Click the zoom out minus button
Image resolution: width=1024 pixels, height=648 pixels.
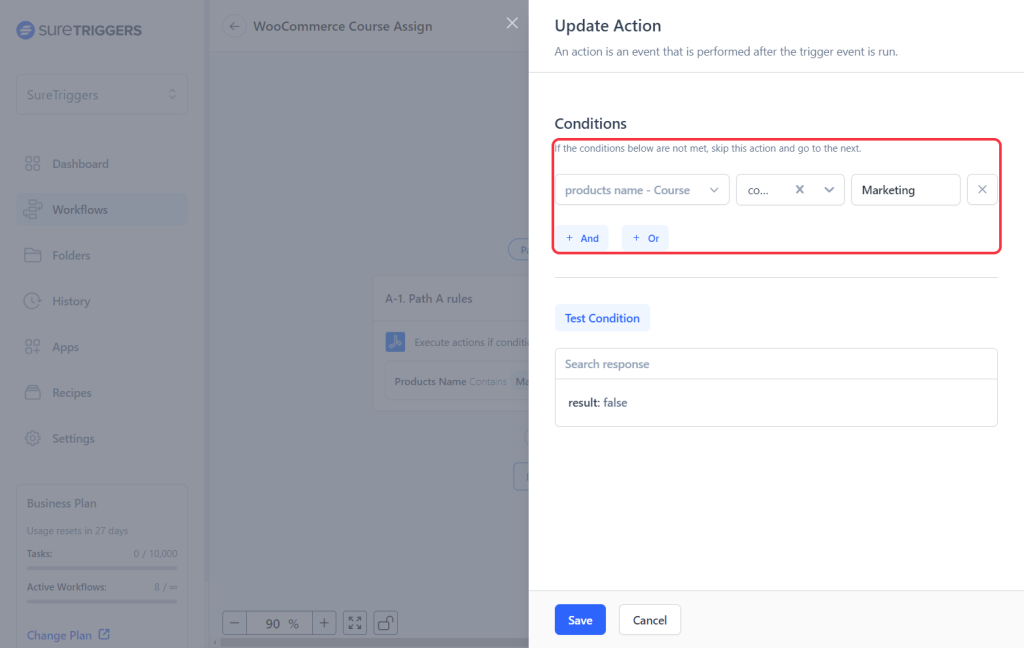tap(234, 623)
